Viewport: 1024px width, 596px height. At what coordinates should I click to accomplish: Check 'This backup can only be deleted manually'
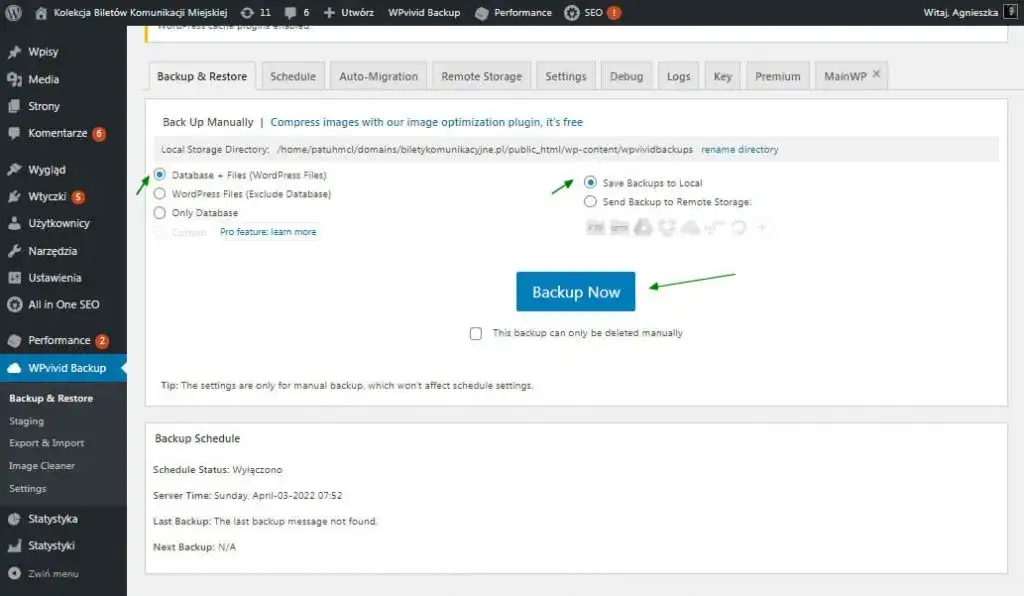[x=476, y=334]
